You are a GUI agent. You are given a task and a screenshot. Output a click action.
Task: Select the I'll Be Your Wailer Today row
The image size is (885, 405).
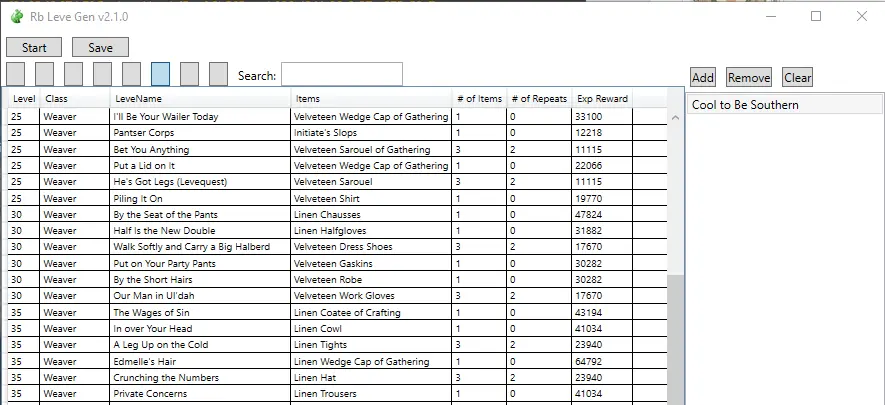tap(337, 117)
